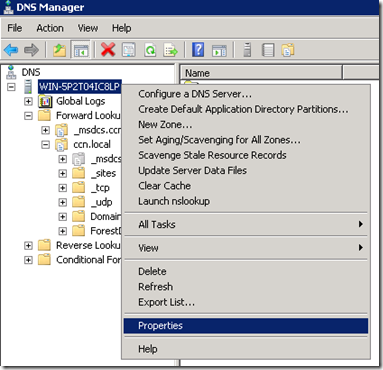Viewport: 383px width, 370px height.
Task: Choose Update Server Data Files
Action: (246, 170)
